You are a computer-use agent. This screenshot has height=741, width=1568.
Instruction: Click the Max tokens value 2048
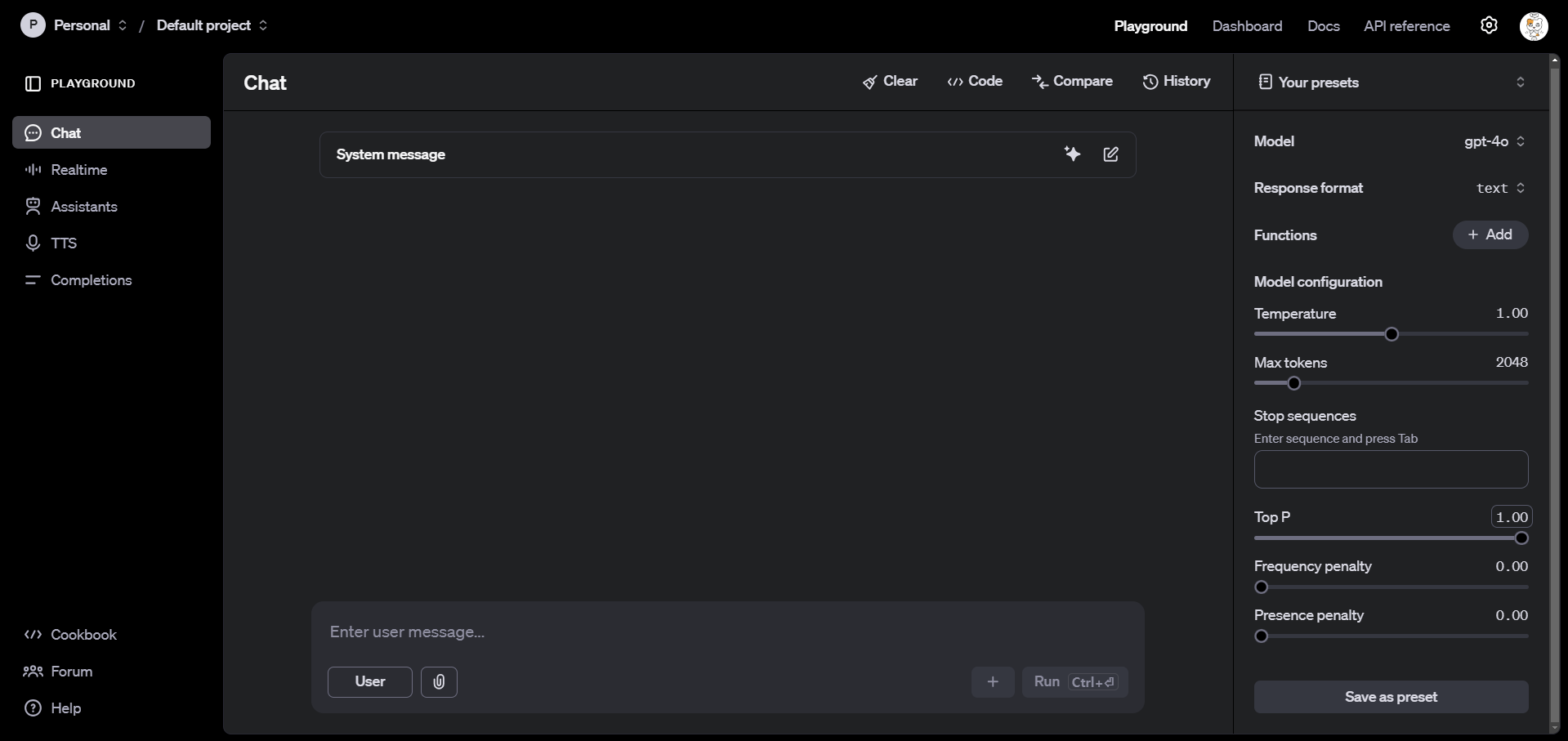coord(1512,362)
